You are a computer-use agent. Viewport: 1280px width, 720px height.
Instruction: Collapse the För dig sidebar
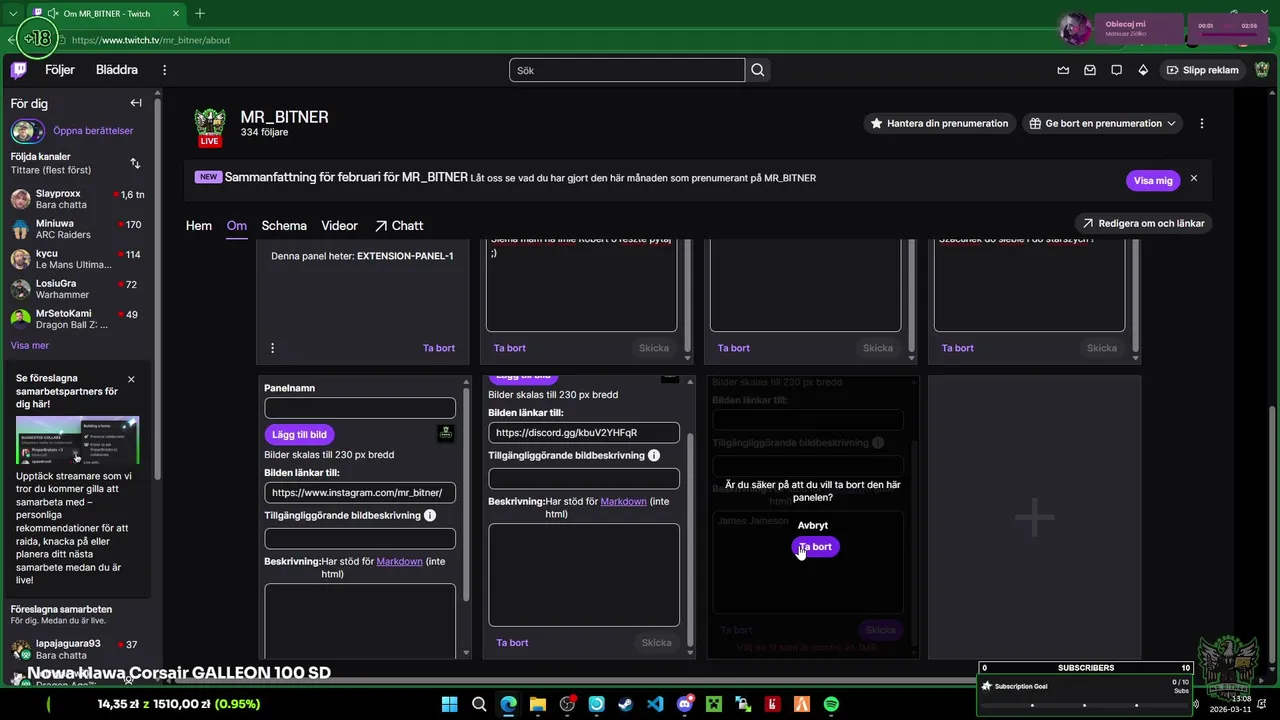click(136, 103)
